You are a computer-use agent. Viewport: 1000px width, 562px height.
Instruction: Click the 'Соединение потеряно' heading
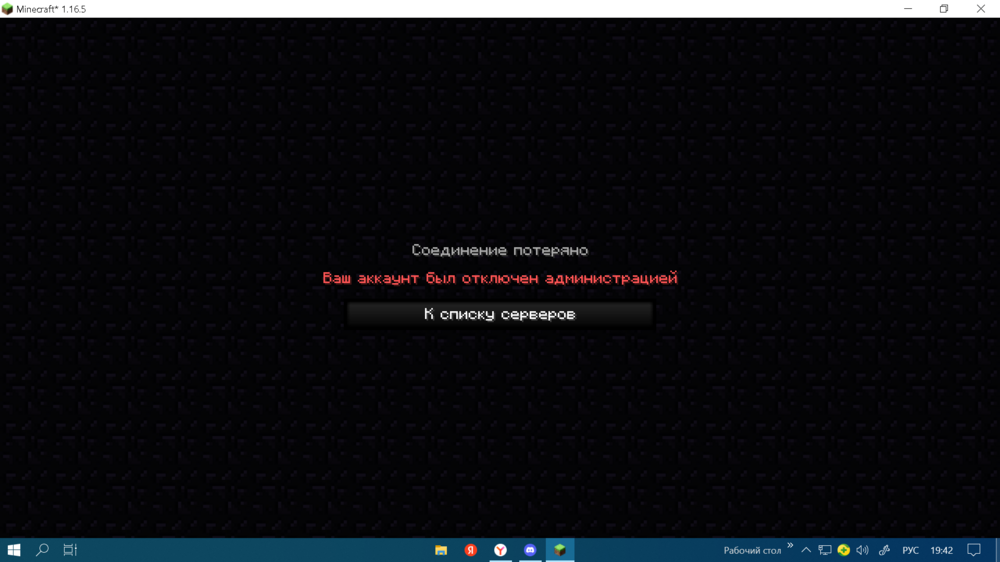pyautogui.click(x=499, y=250)
